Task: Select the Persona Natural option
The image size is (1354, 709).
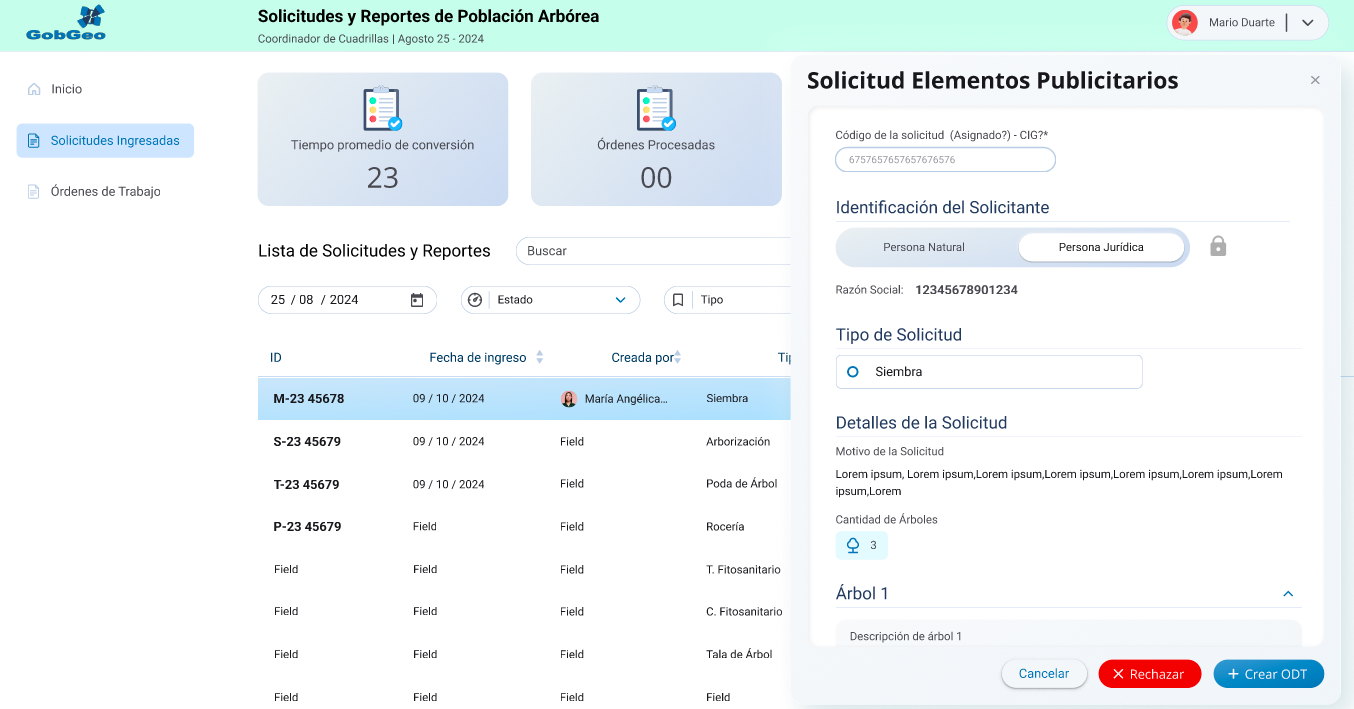Action: [923, 247]
